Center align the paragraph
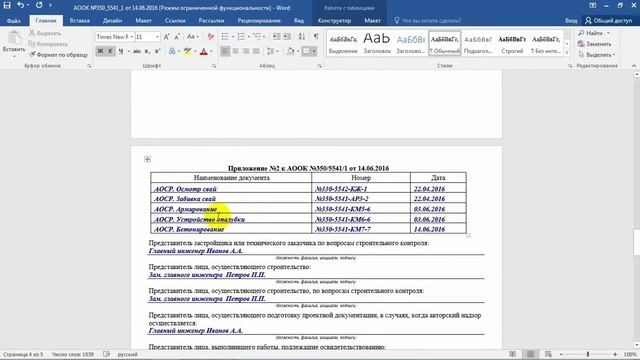 [x=236, y=51]
